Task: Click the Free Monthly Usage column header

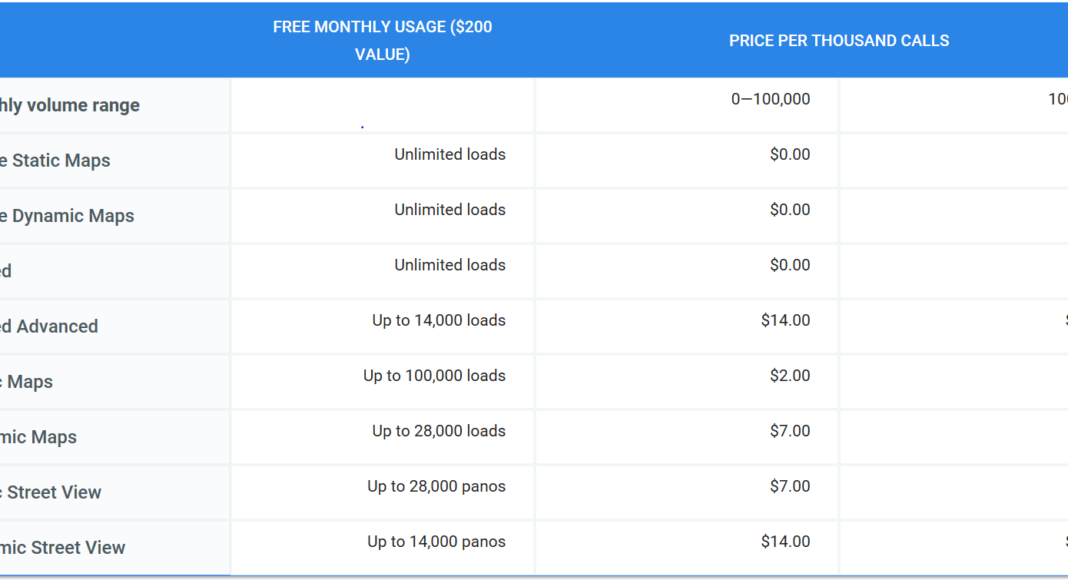Action: [382, 40]
